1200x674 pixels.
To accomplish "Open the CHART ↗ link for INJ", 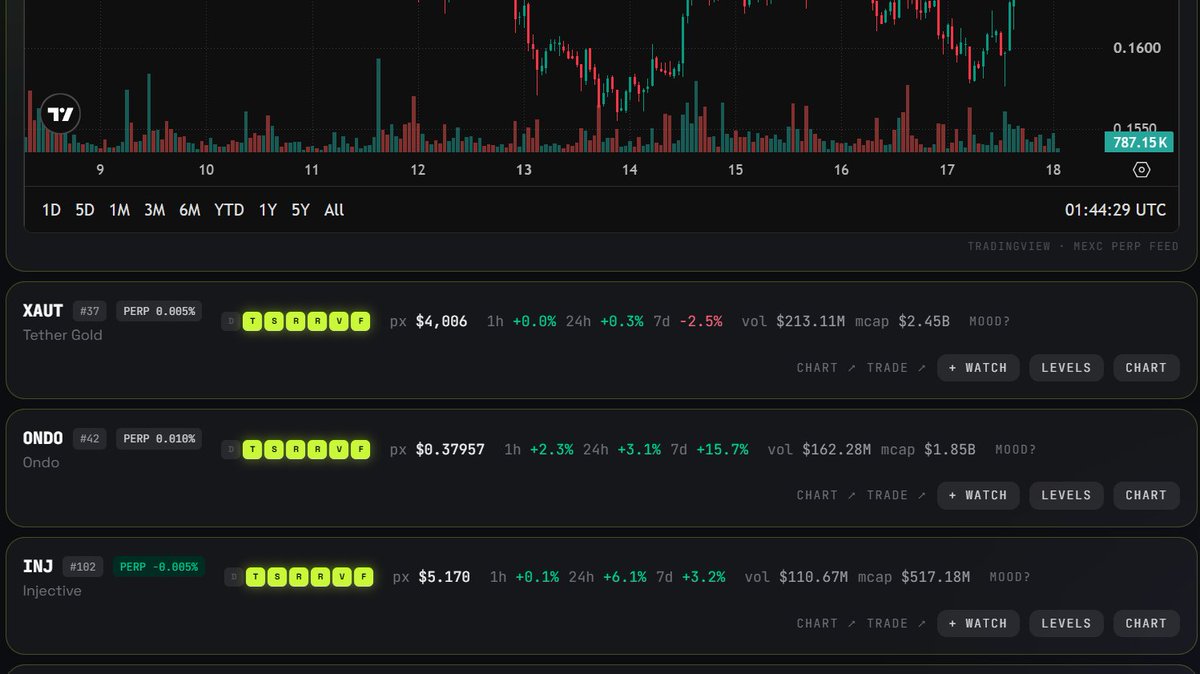I will point(826,623).
